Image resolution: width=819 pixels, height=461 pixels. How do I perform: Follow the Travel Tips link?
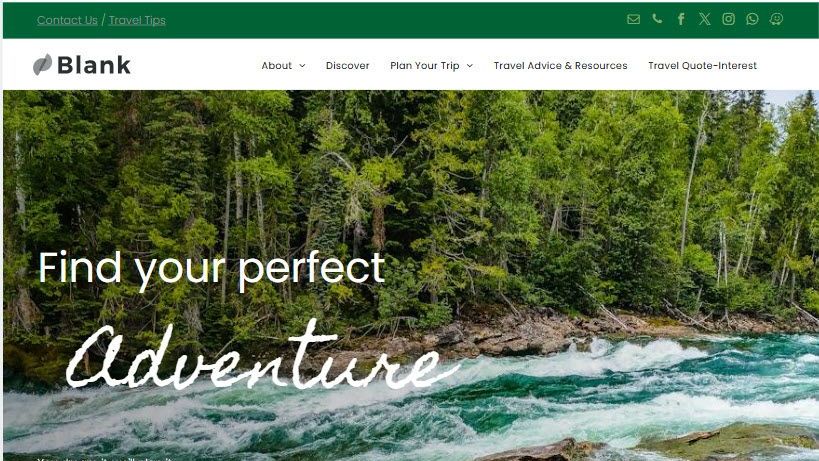point(137,20)
